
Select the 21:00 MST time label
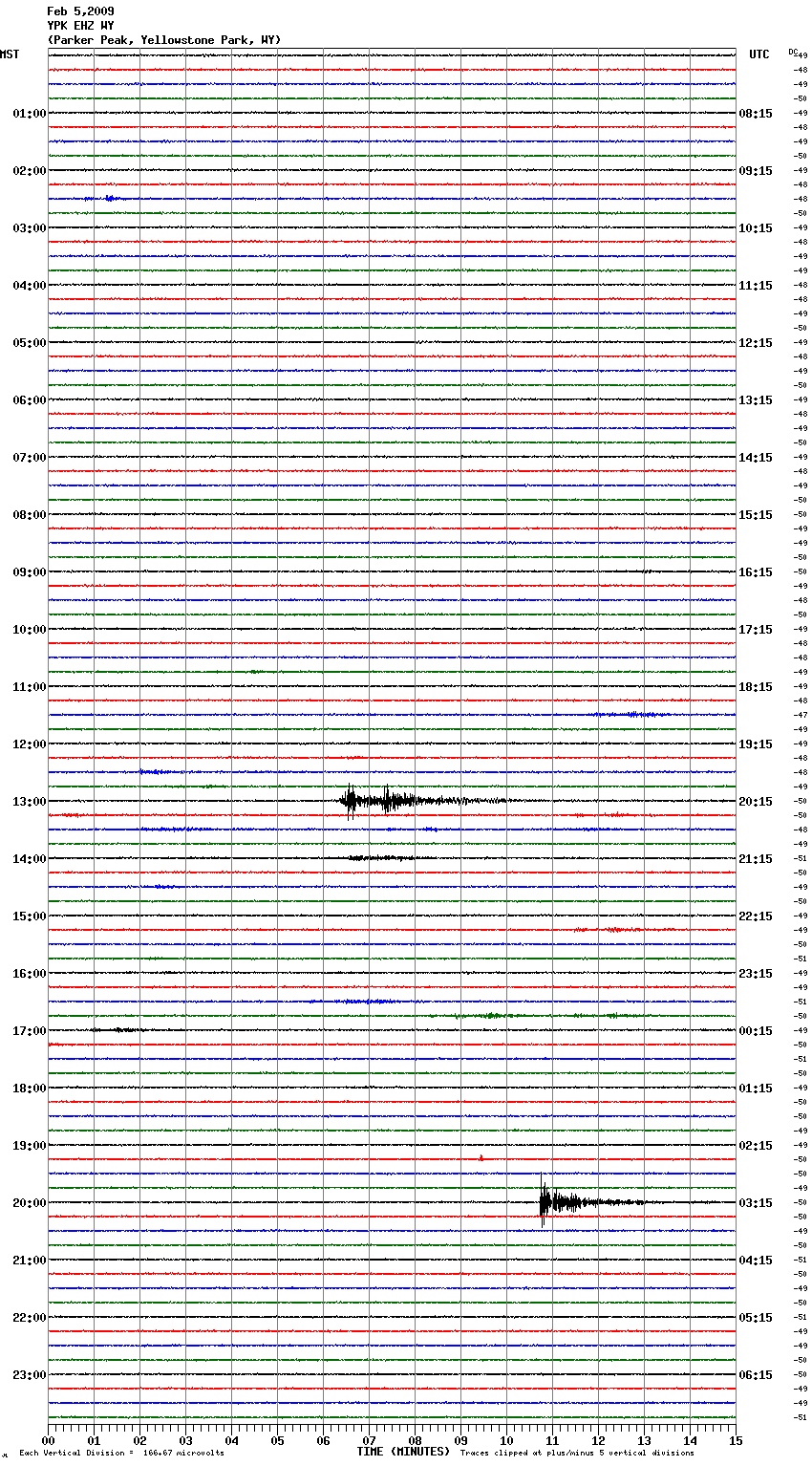pyautogui.click(x=30, y=1261)
